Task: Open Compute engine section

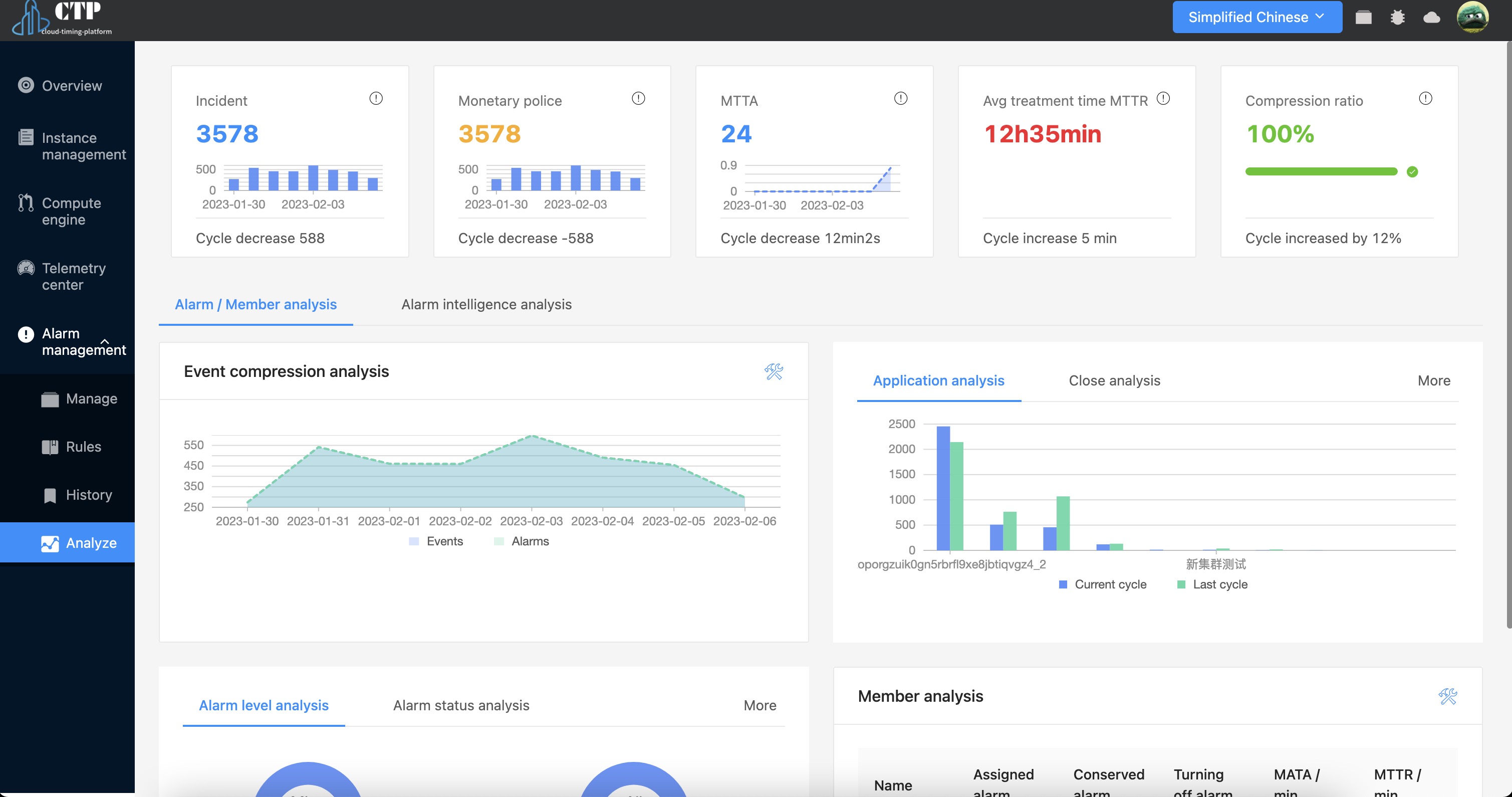Action: click(x=68, y=211)
